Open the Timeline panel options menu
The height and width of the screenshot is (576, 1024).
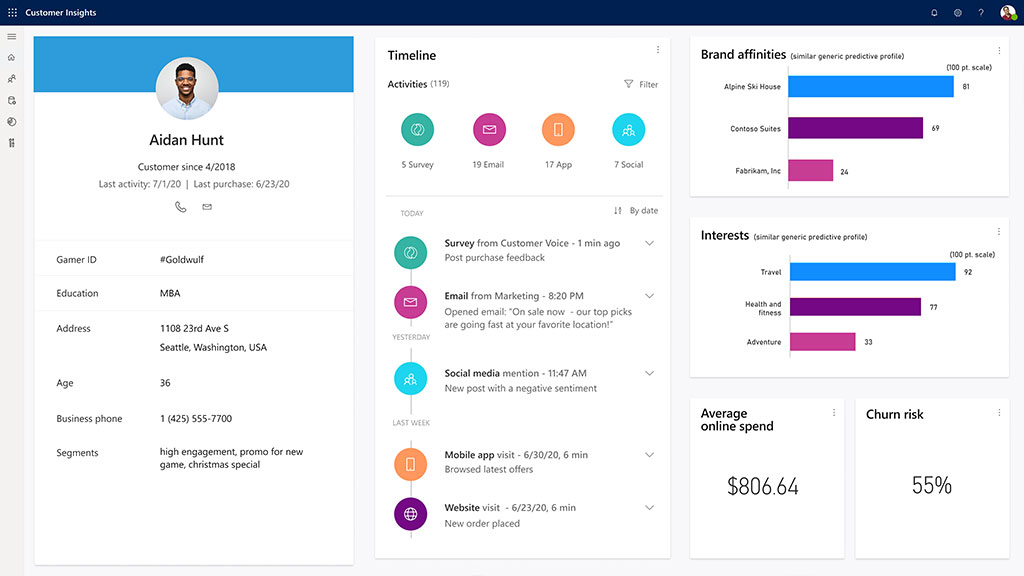click(657, 49)
